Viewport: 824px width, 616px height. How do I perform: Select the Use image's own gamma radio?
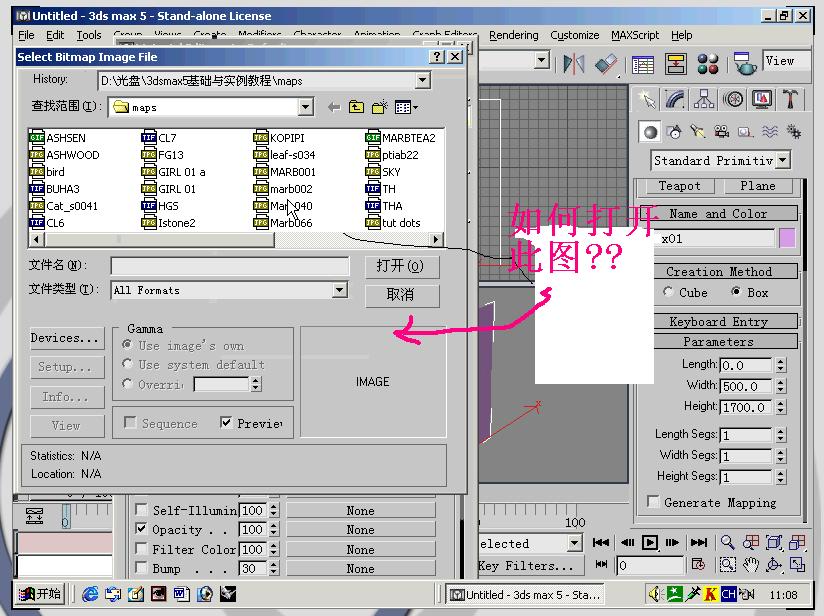pos(127,345)
